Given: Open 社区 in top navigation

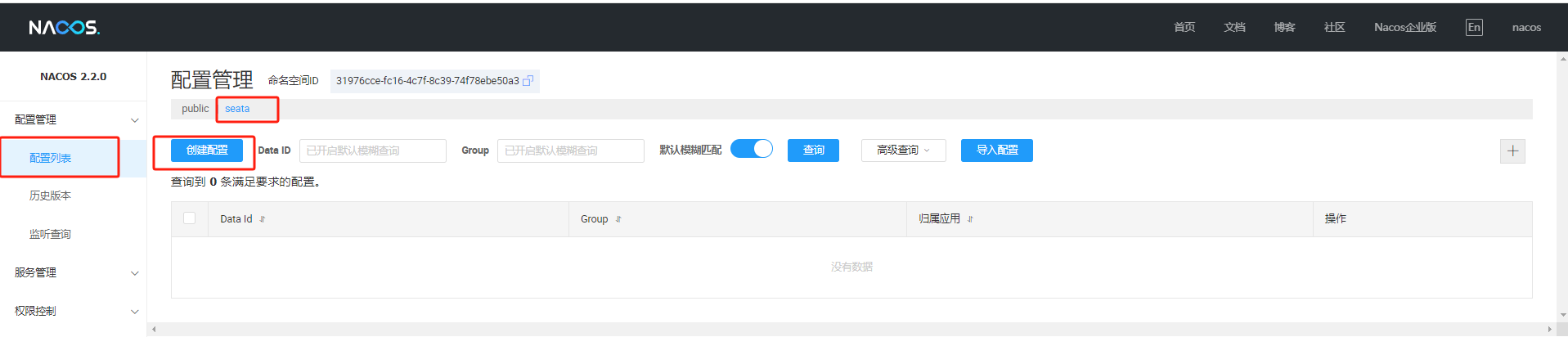Looking at the screenshot, I should click(1334, 27).
